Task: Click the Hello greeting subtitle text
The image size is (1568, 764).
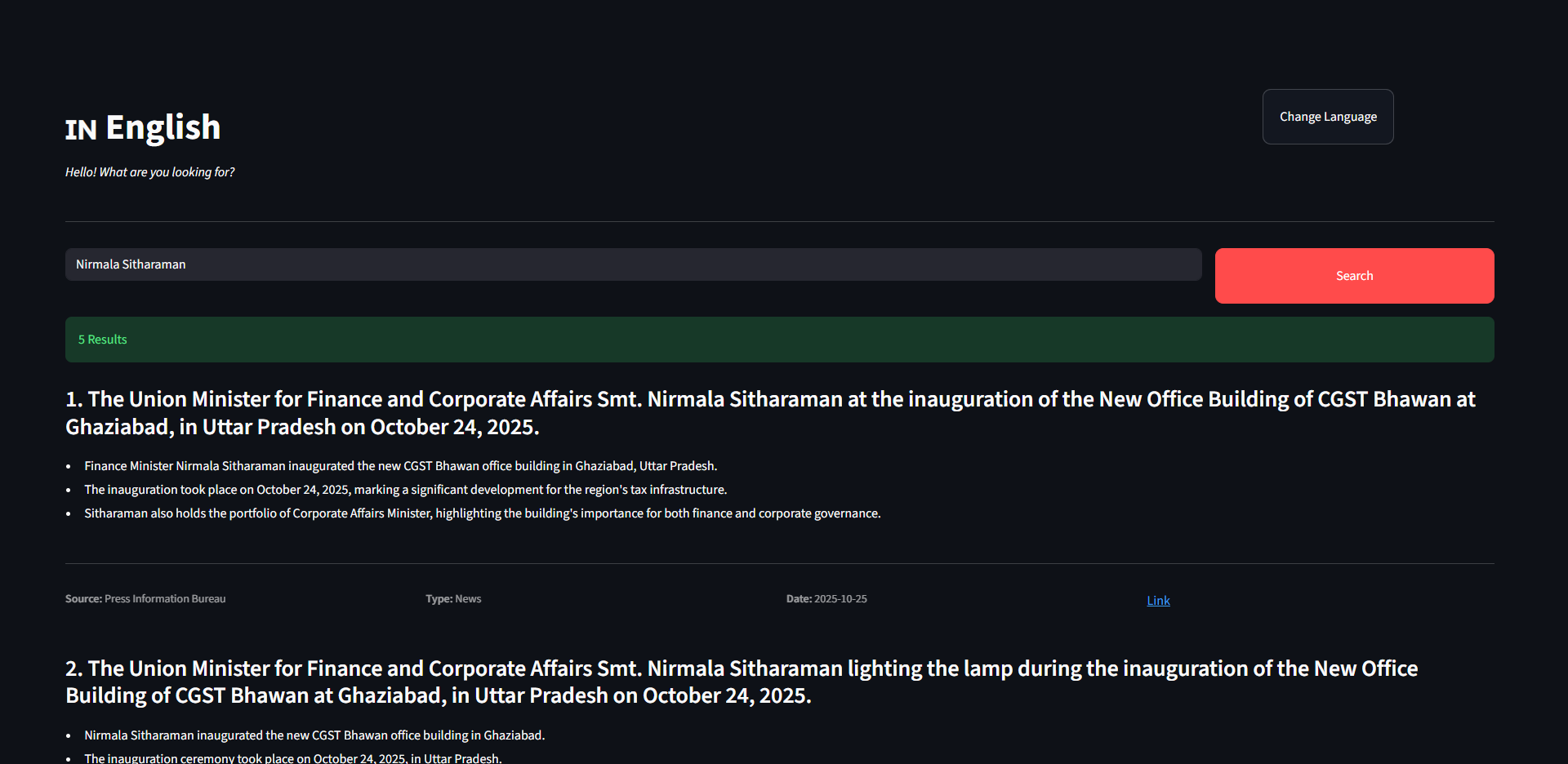Action: (149, 172)
